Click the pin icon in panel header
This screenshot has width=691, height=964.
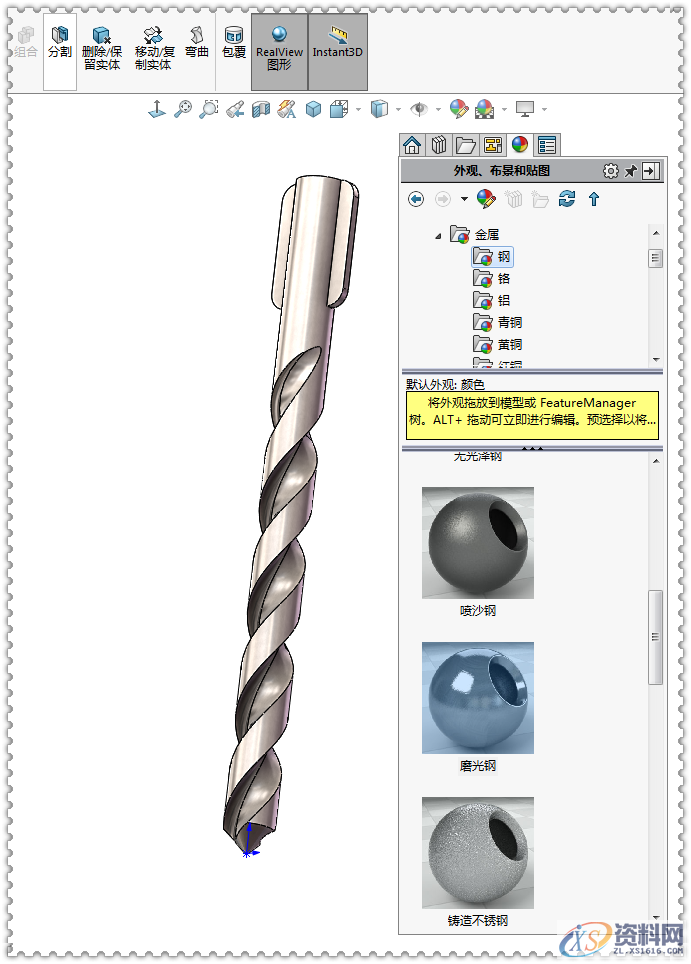[x=631, y=171]
